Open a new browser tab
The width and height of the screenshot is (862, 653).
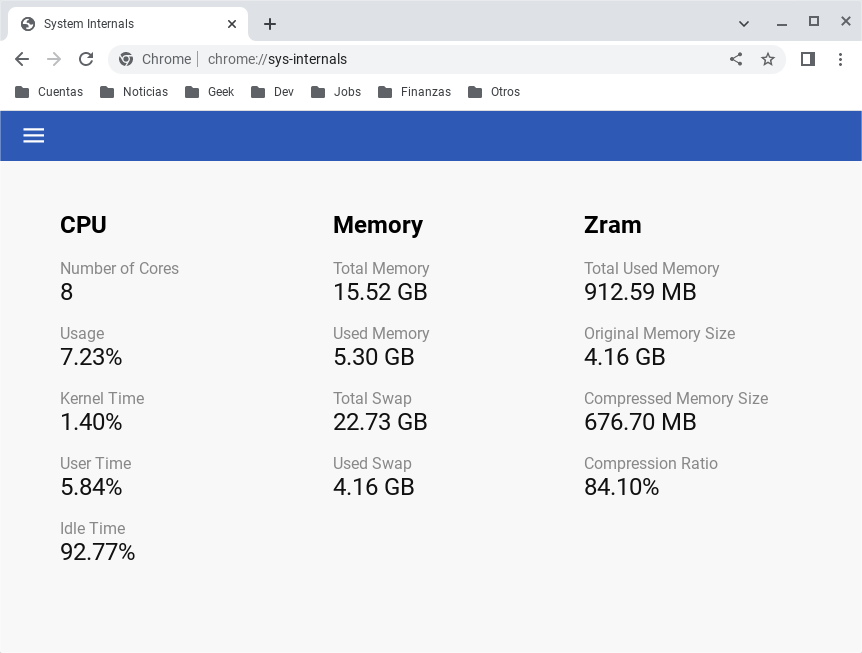[269, 24]
